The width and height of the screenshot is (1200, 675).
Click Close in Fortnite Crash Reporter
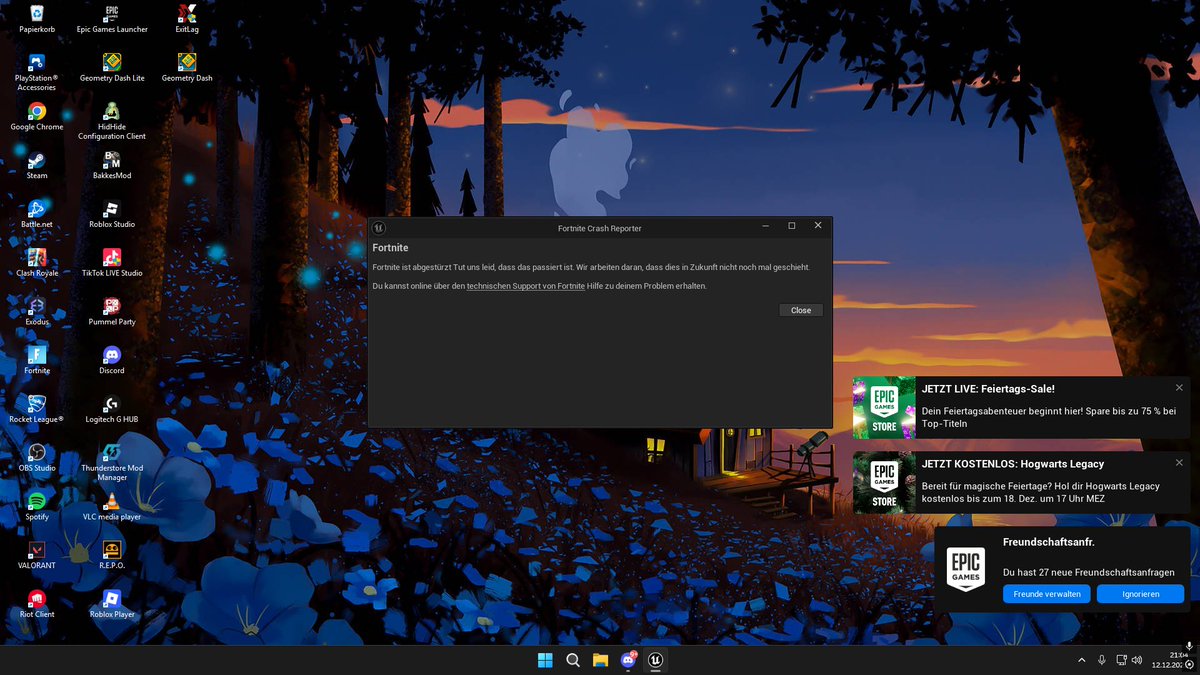coord(801,310)
